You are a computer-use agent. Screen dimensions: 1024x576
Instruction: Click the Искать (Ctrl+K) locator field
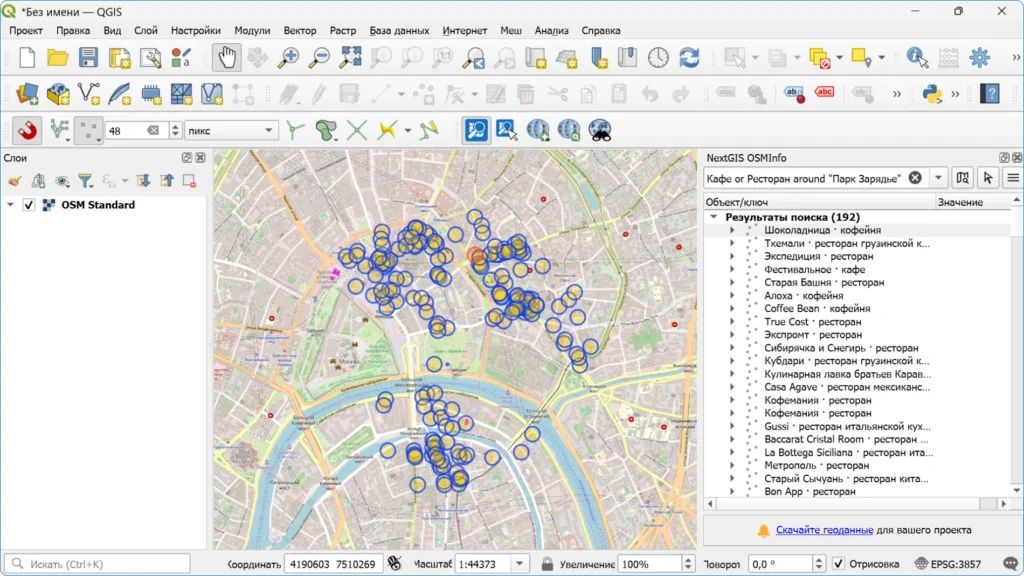point(98,564)
